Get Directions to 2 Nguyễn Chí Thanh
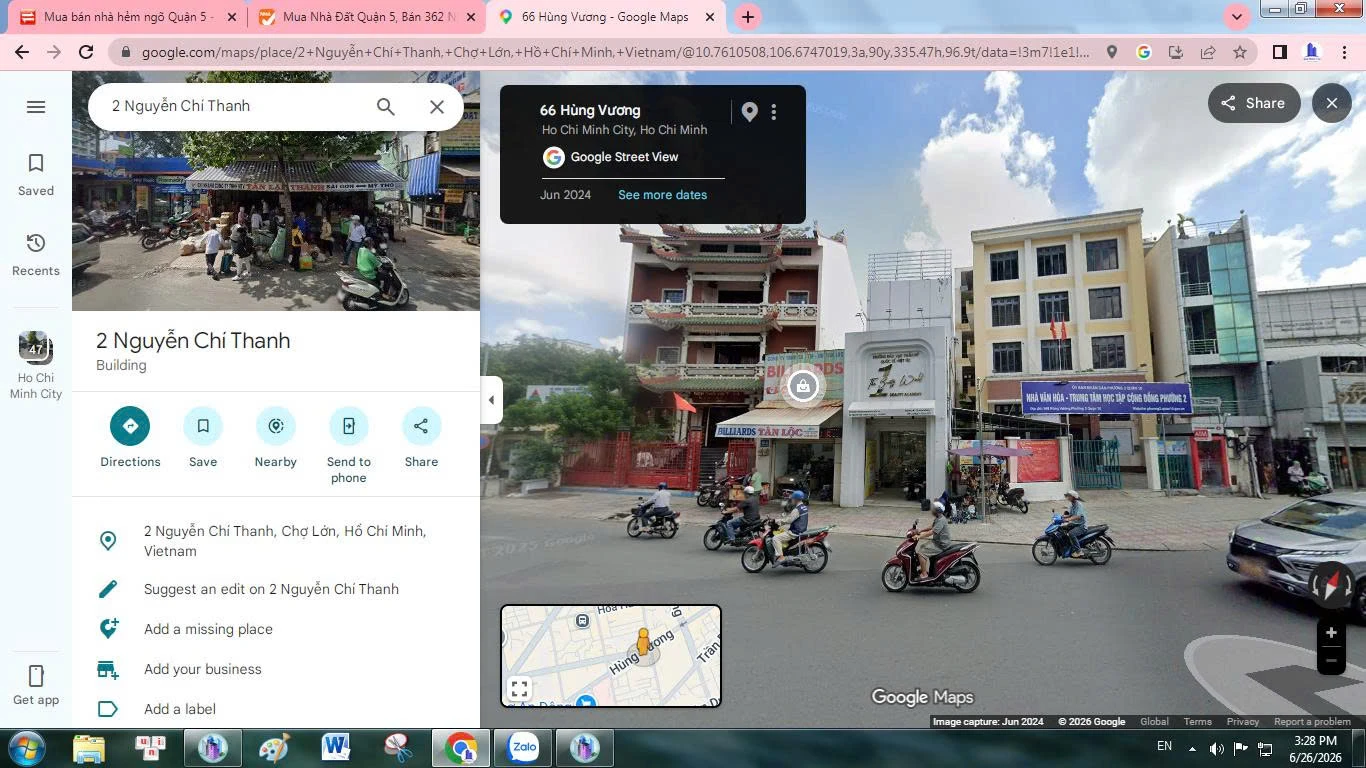 point(130,437)
